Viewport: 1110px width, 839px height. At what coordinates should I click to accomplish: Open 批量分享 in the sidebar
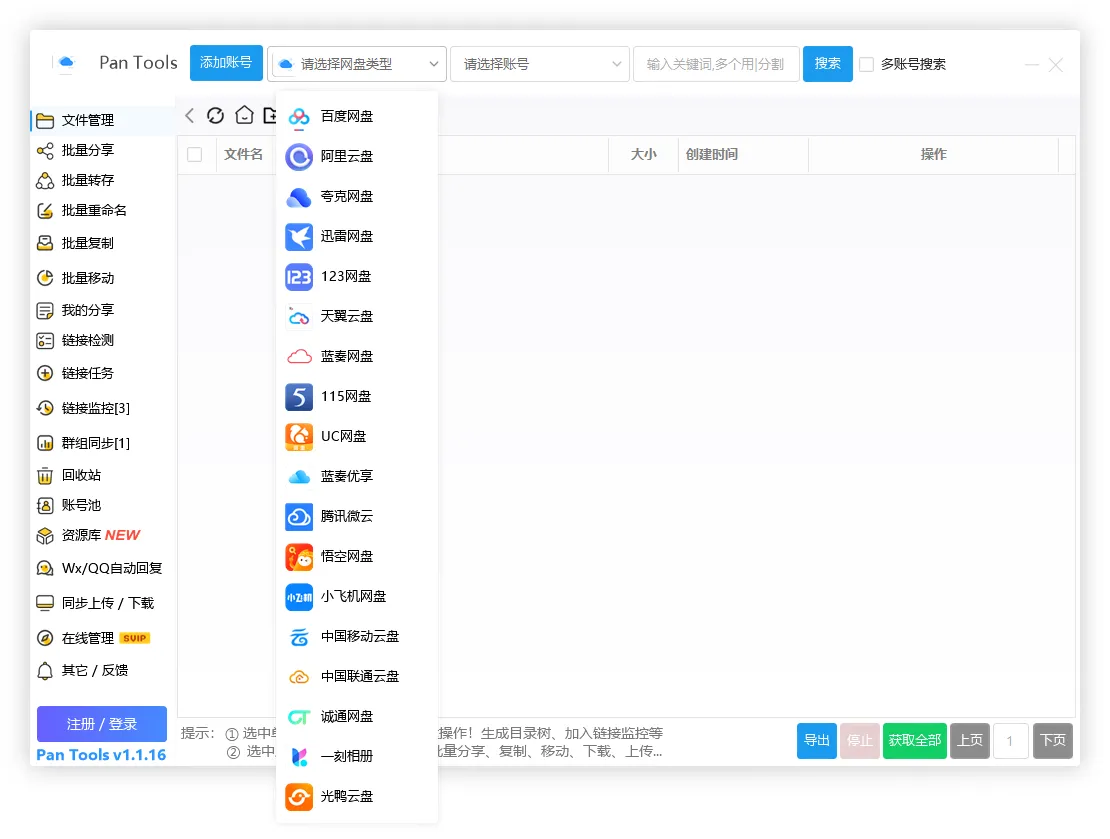pyautogui.click(x=103, y=150)
